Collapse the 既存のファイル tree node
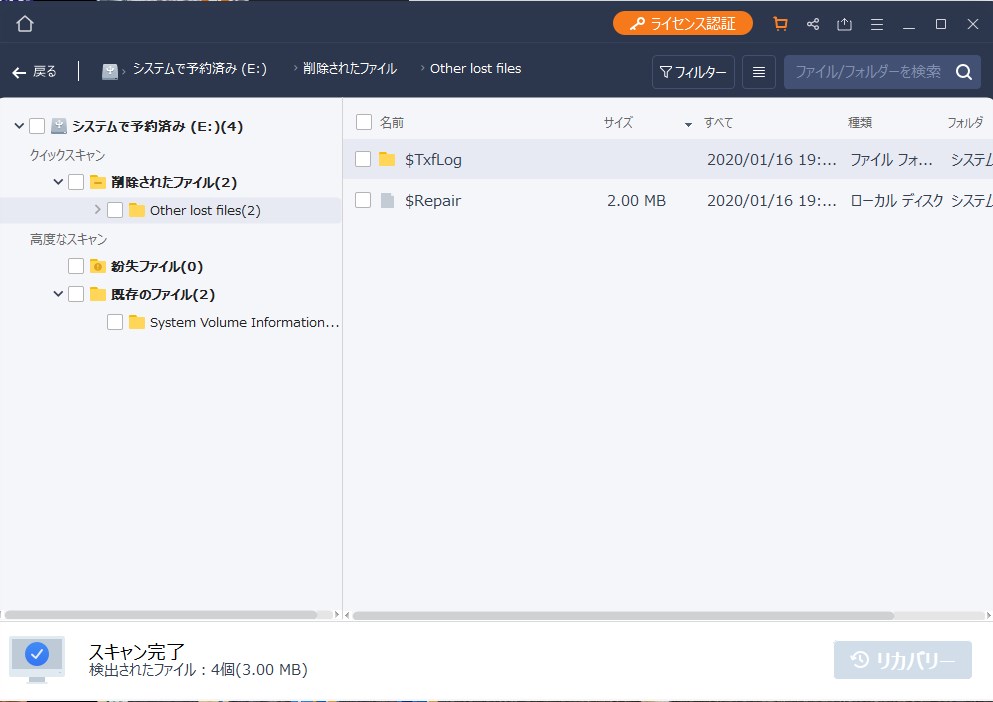This screenshot has height=702, width=993. point(58,294)
